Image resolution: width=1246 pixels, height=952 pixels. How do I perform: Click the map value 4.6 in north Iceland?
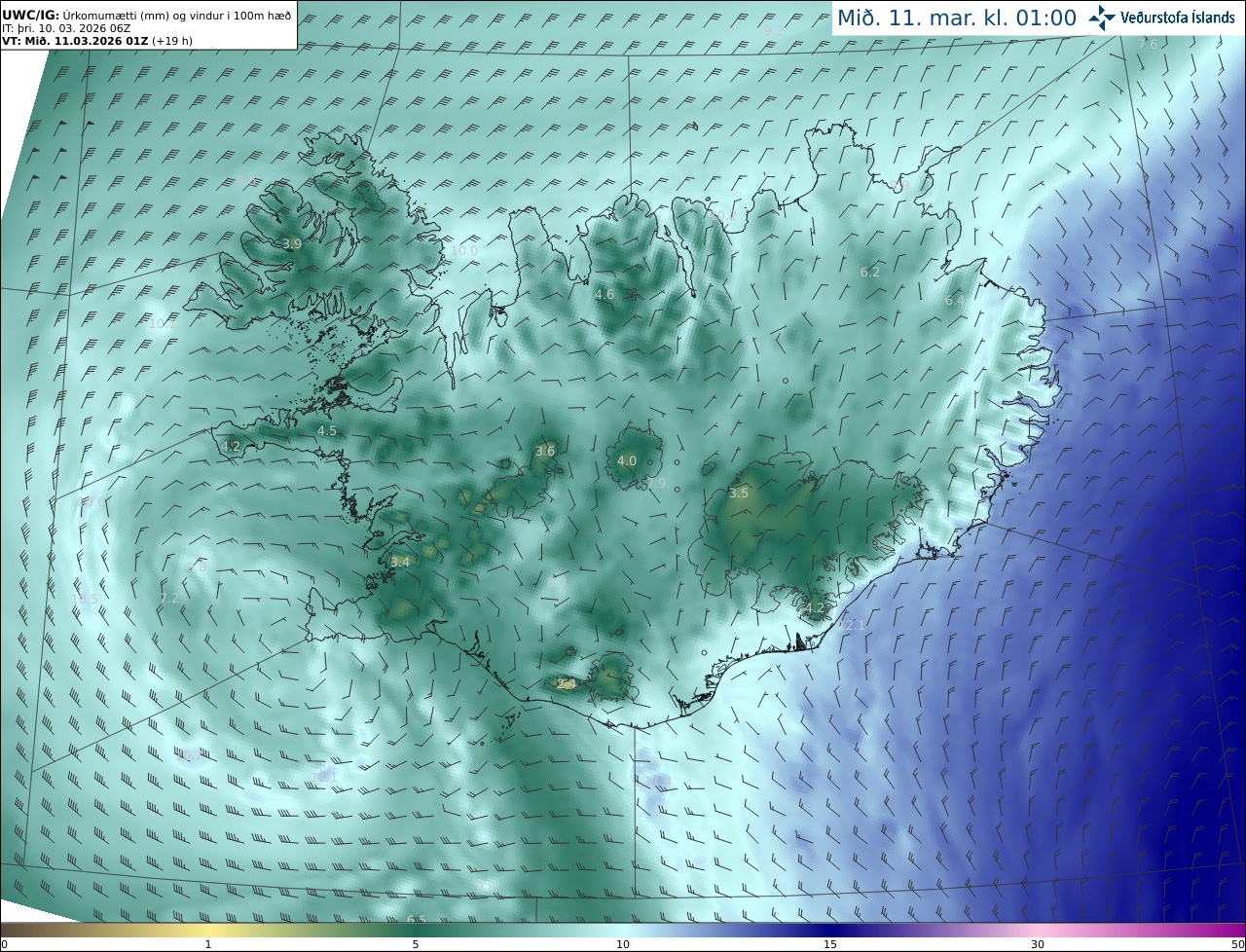pos(605,294)
